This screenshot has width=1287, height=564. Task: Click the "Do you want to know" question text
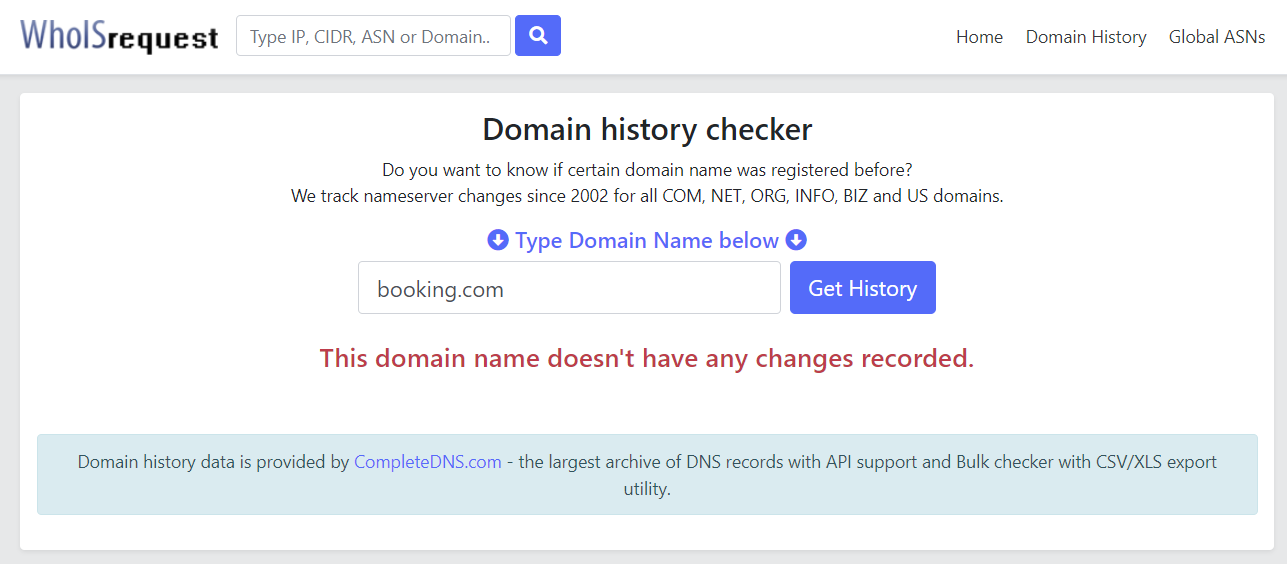click(x=647, y=170)
